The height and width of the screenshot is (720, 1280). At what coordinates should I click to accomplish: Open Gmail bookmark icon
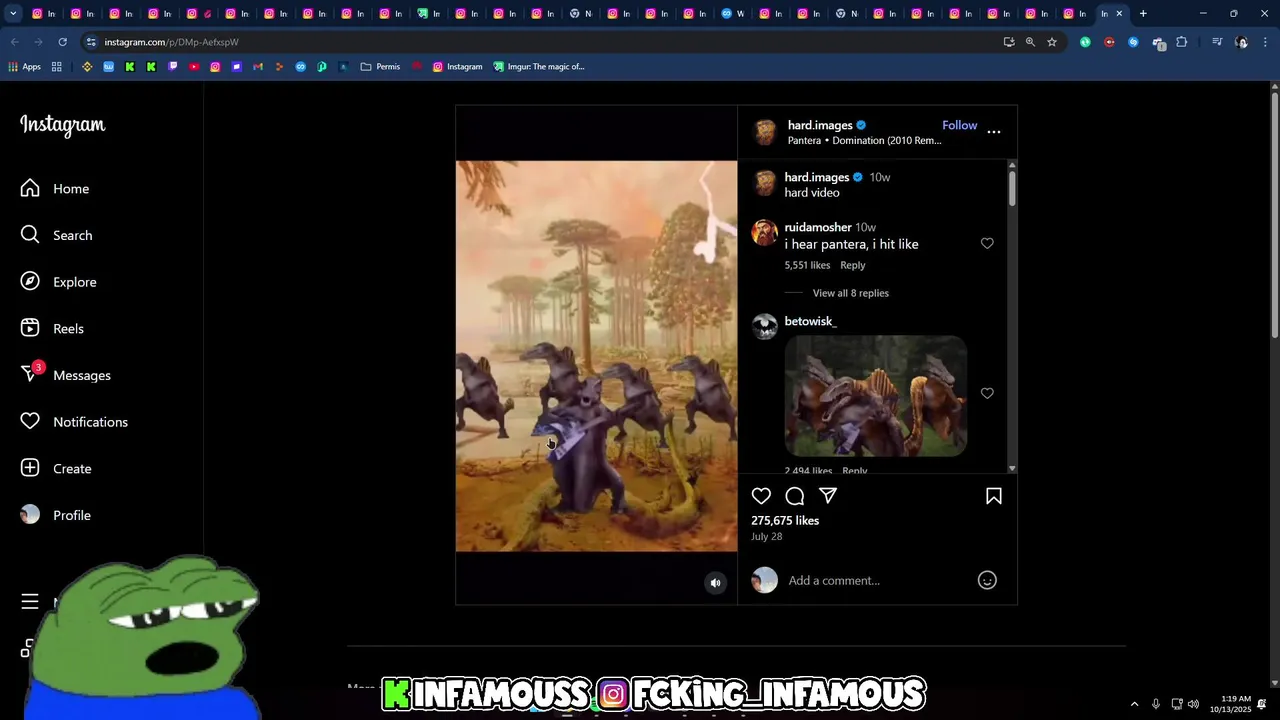[x=258, y=67]
